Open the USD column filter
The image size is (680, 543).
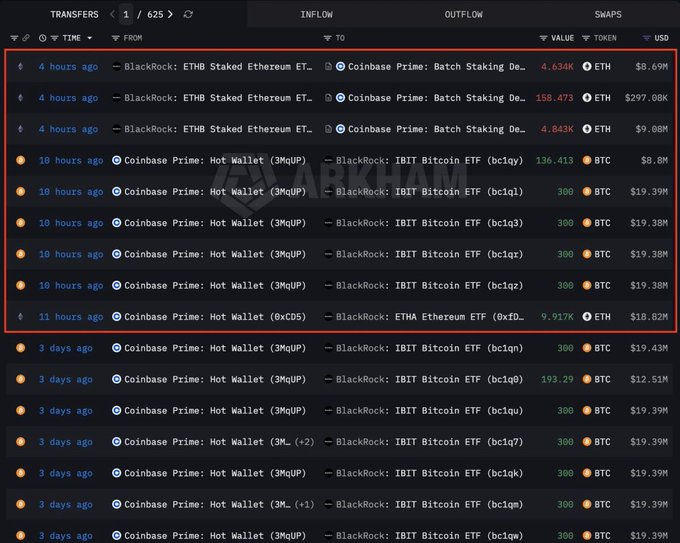(646, 38)
